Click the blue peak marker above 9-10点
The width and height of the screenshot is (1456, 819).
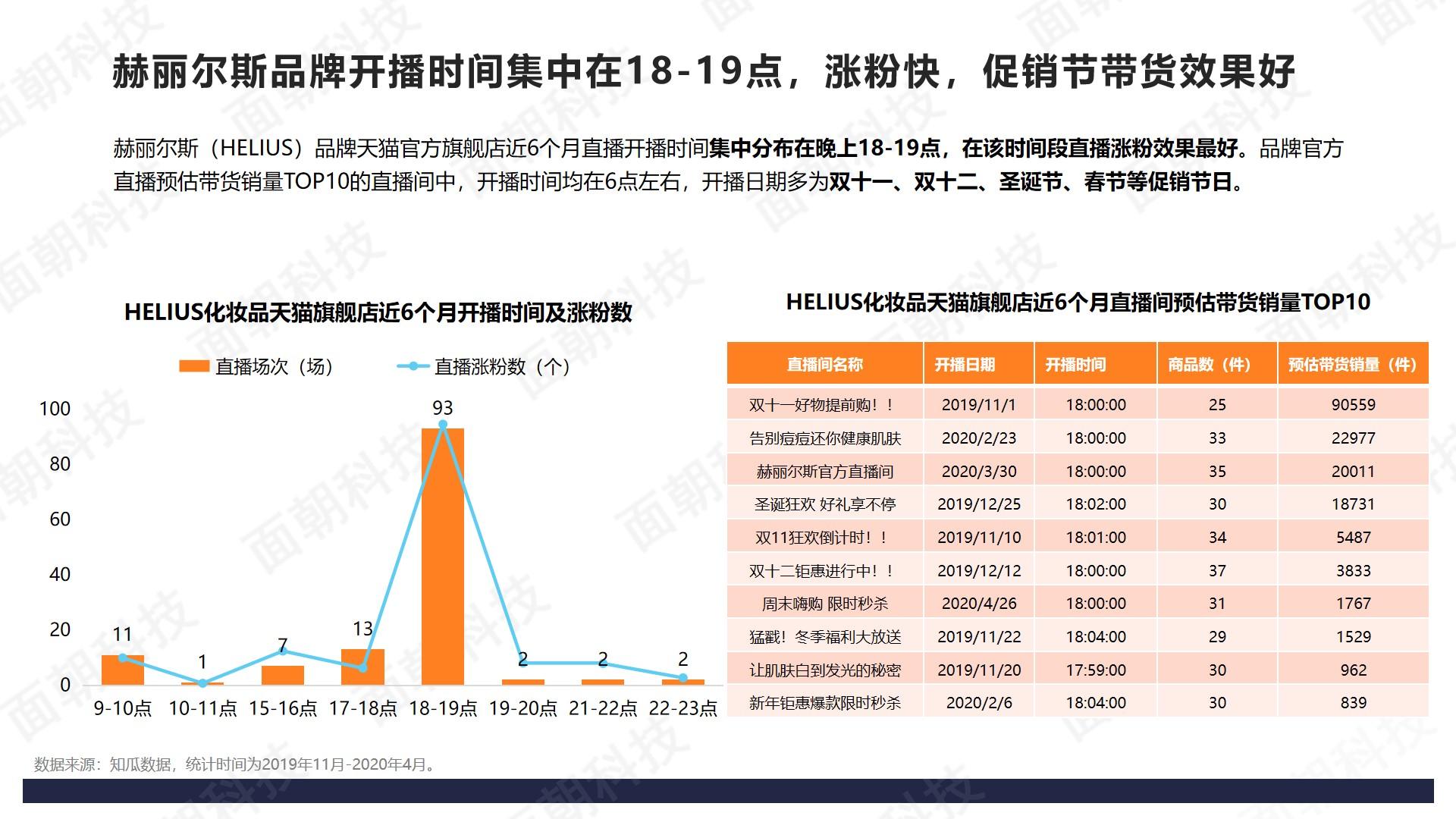[121, 658]
